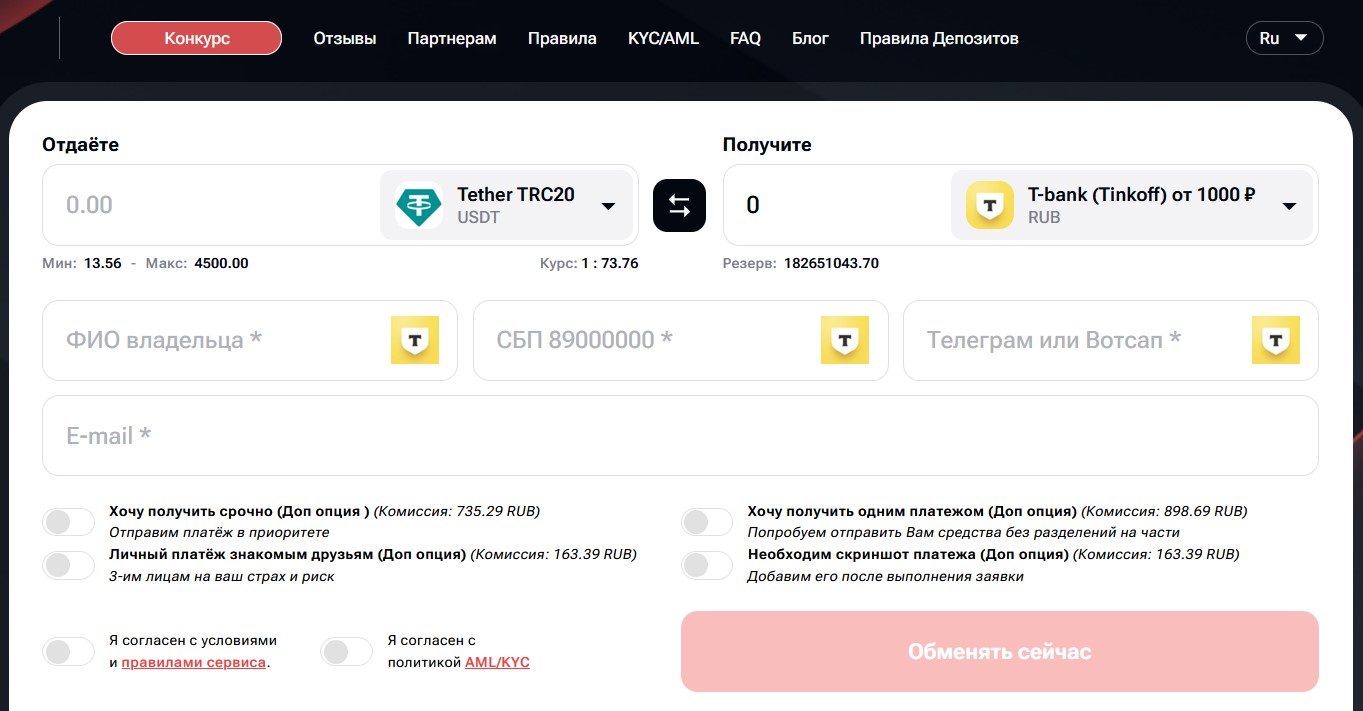Open the Отзывы menu item
Screen dimensions: 1363x711
(x=345, y=39)
